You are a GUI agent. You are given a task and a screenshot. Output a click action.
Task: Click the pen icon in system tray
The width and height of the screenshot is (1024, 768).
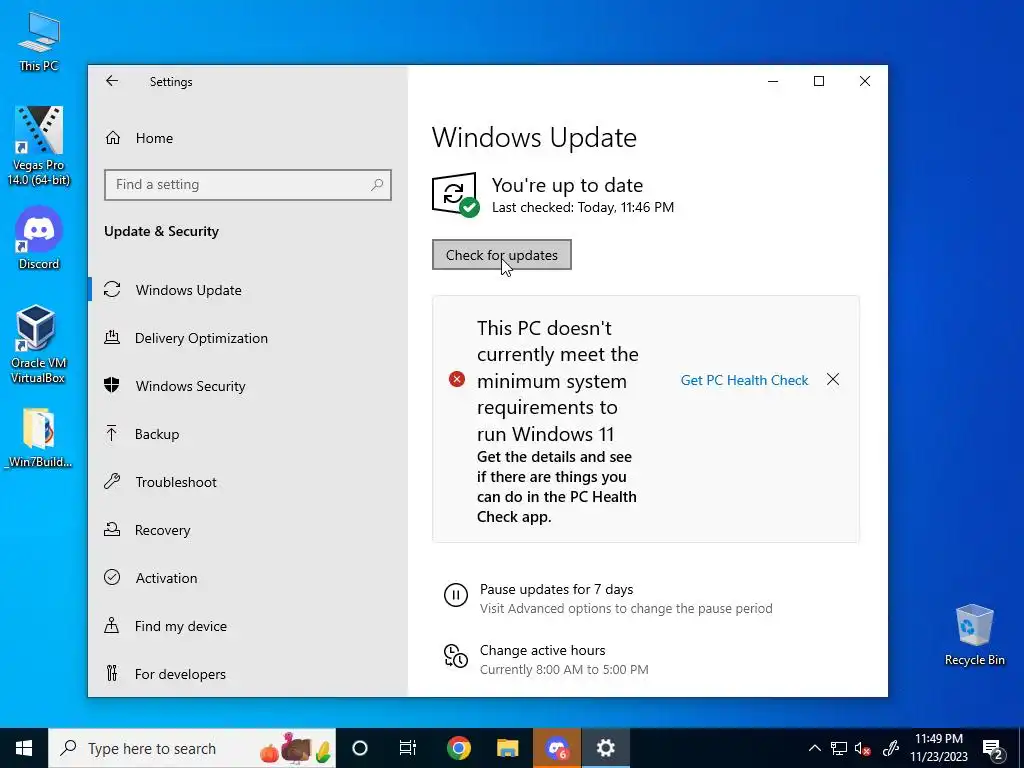891,748
